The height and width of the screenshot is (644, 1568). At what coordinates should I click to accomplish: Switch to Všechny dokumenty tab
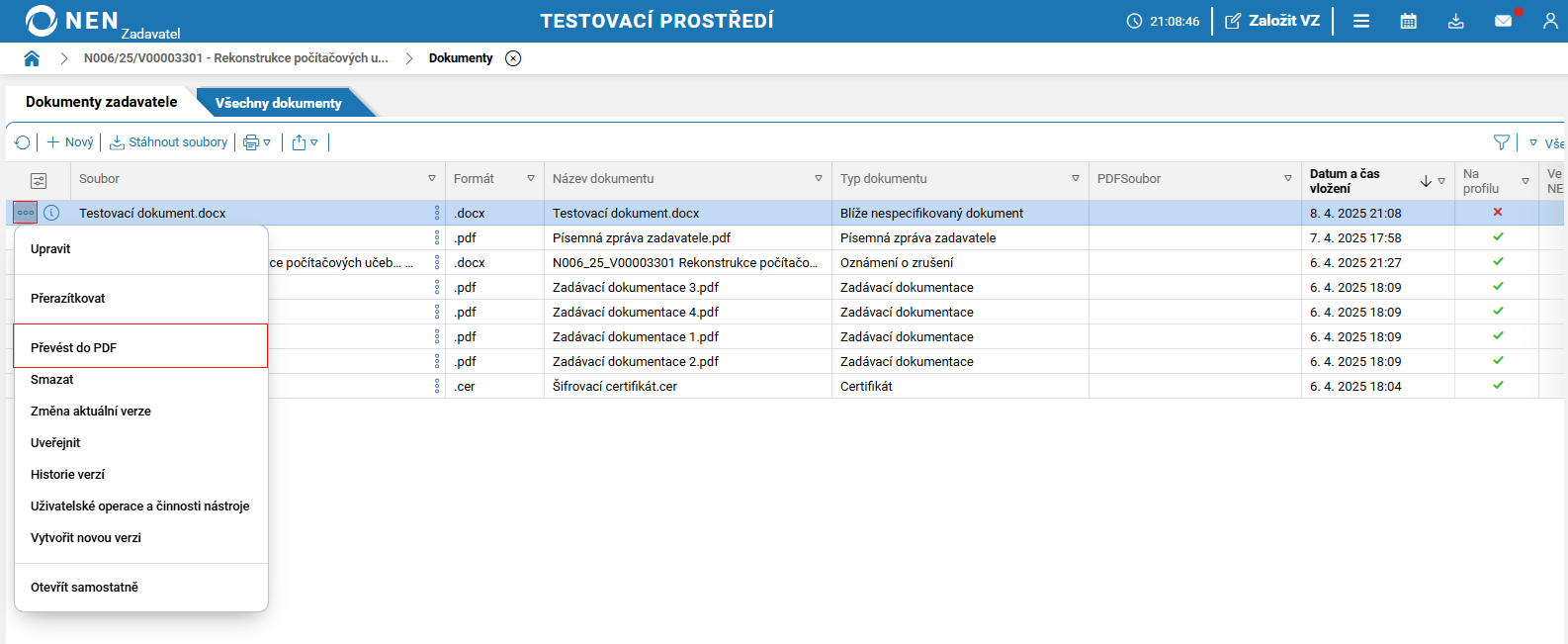pyautogui.click(x=278, y=103)
